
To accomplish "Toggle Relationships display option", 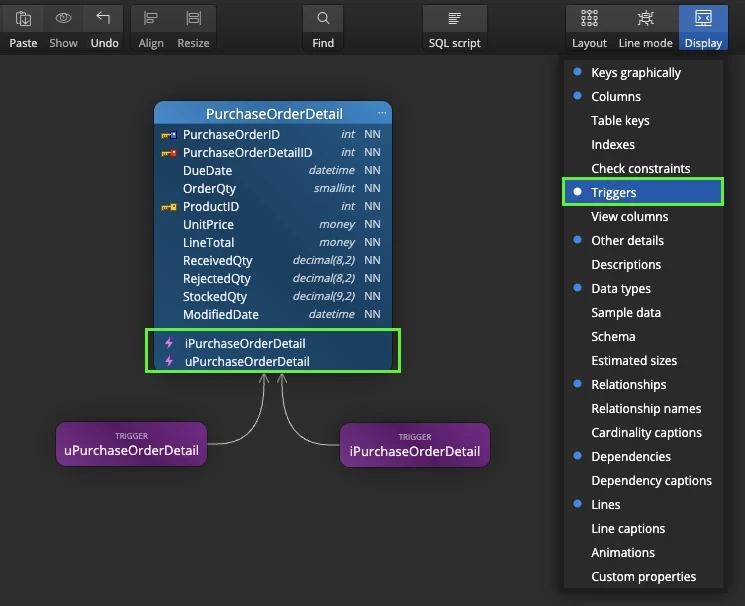I will 643,385.
